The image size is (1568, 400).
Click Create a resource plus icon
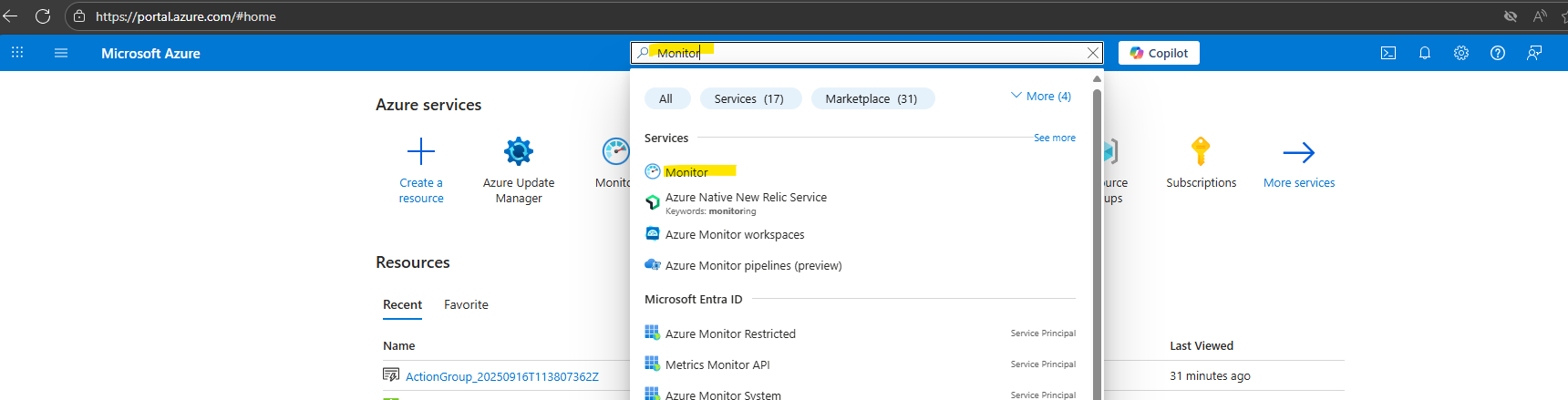click(421, 150)
